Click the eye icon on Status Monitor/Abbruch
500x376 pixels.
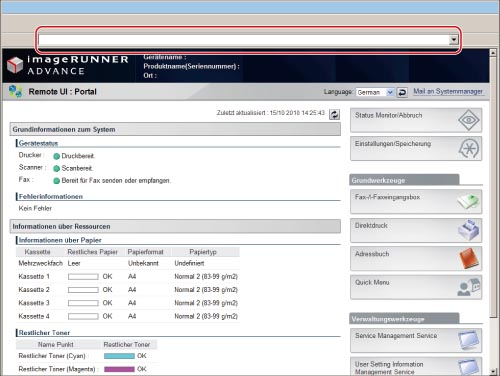point(468,120)
